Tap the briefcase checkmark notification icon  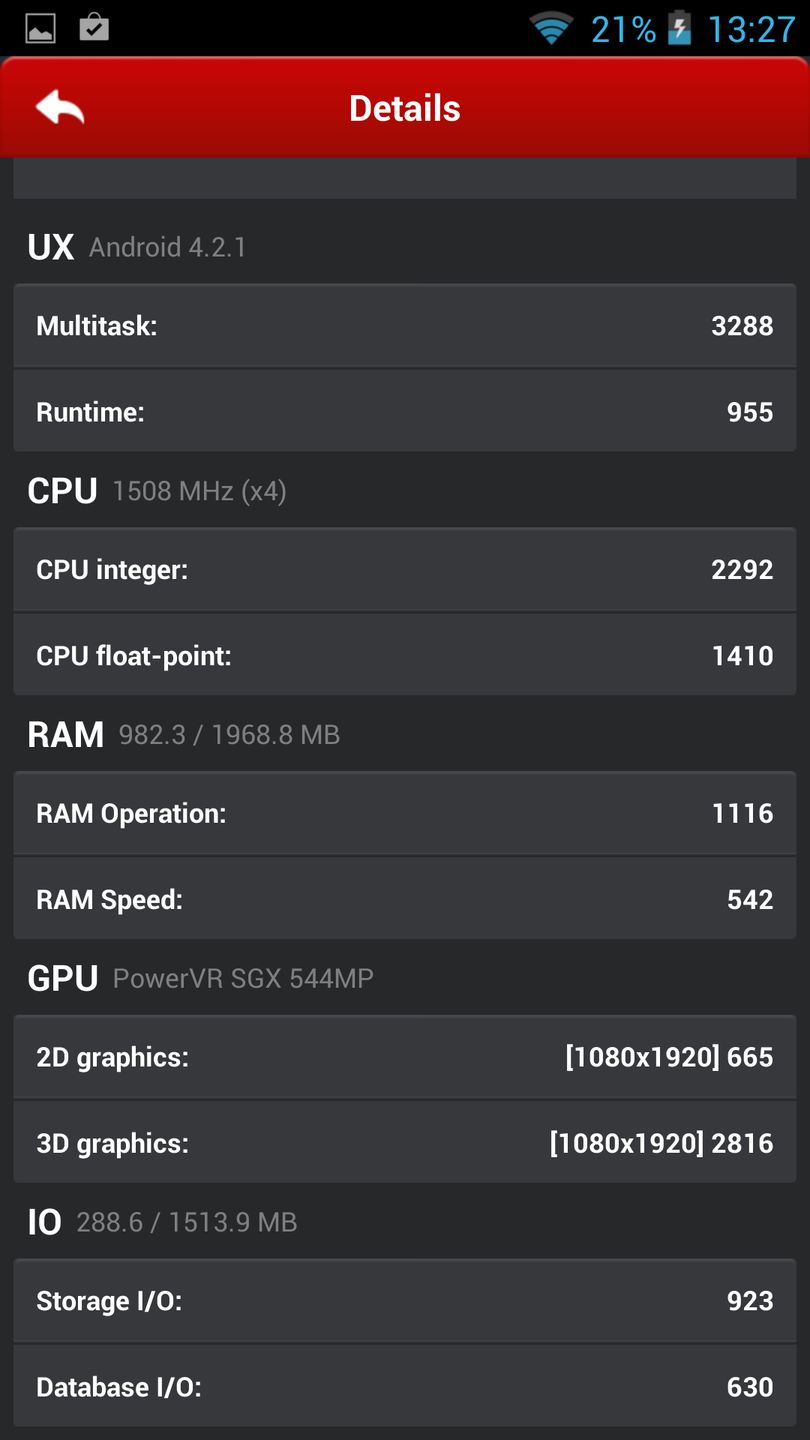[94, 27]
